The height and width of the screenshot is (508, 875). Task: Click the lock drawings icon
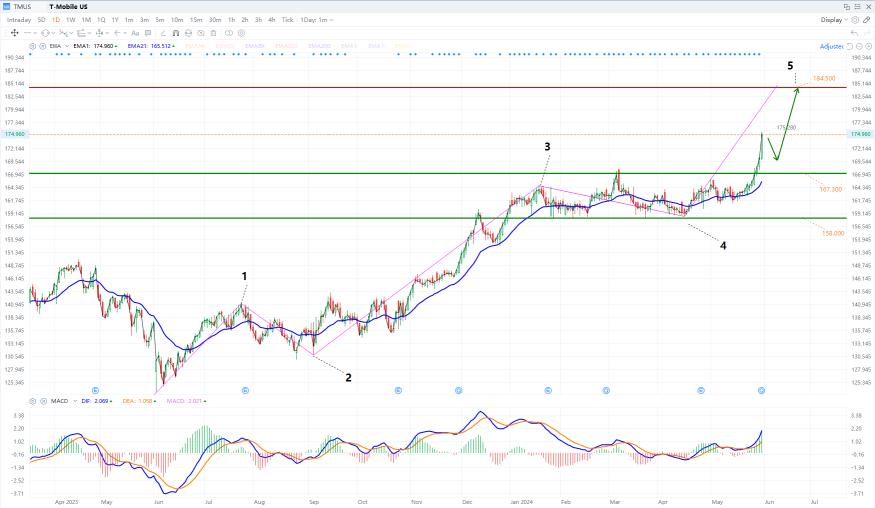point(188,33)
